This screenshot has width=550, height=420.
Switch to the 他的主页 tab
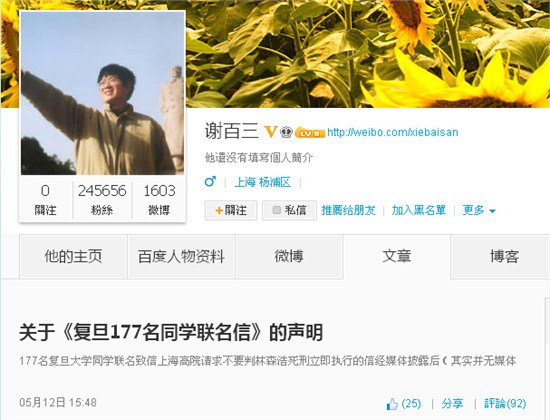coord(73,256)
